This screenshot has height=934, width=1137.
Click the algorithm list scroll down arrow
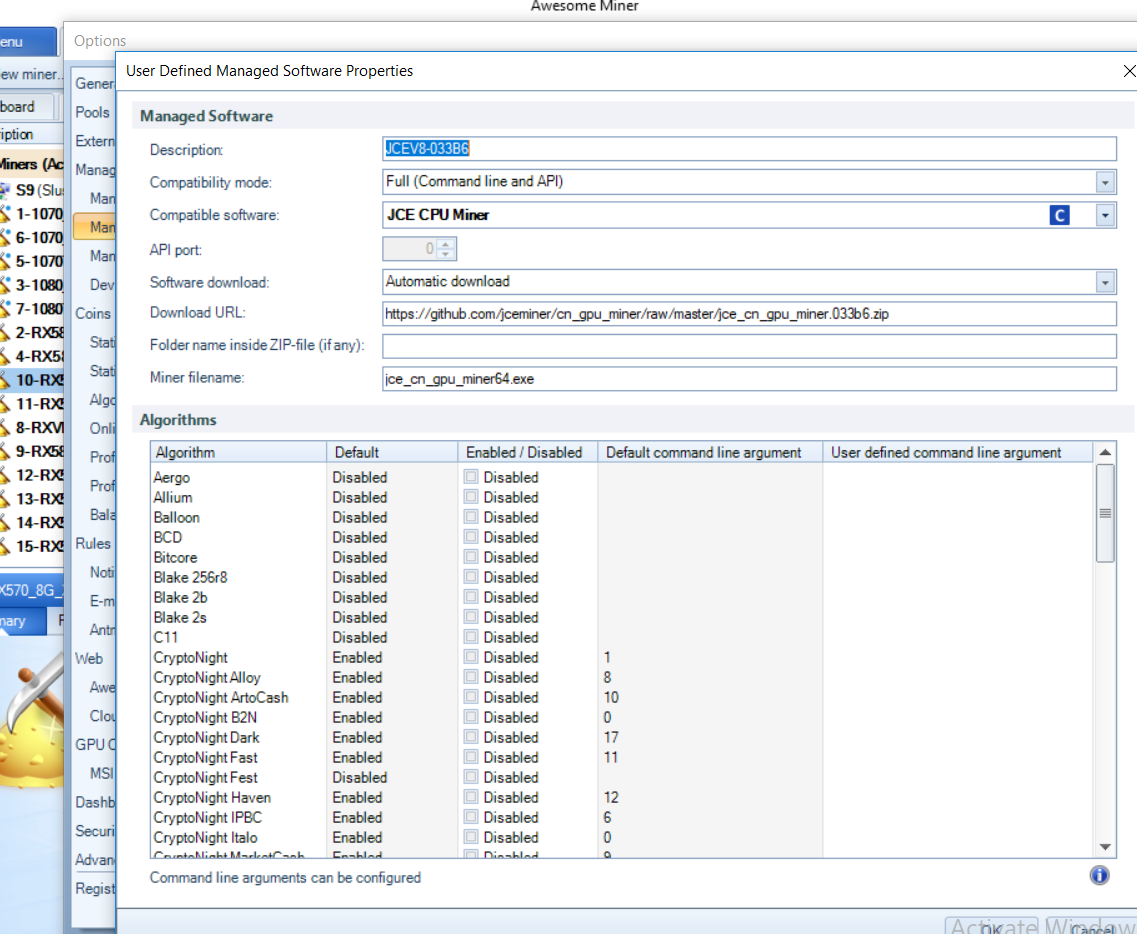[1104, 847]
